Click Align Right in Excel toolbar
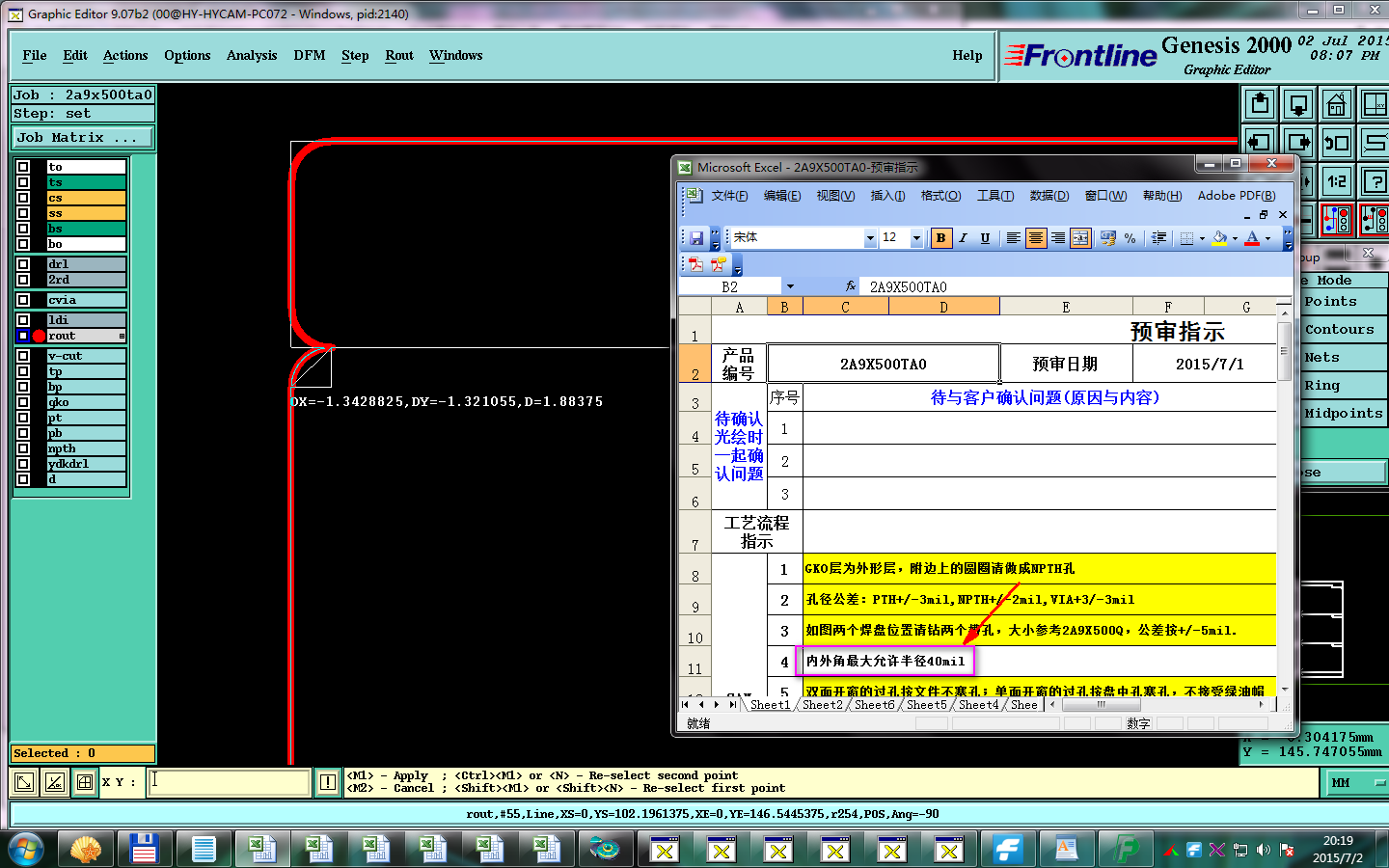1389x868 pixels. tap(1058, 238)
